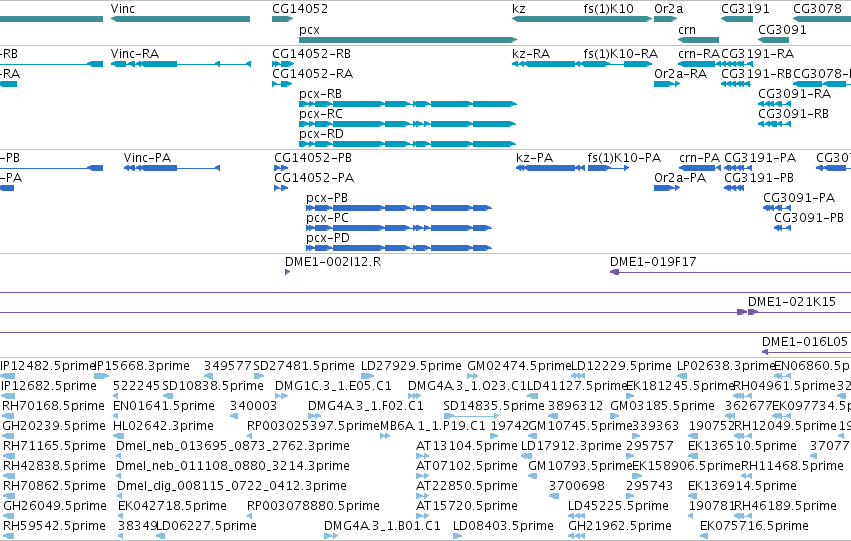Select the CG3091-RA transcript label
Viewport: 851px width, 541px height.
[x=795, y=93]
